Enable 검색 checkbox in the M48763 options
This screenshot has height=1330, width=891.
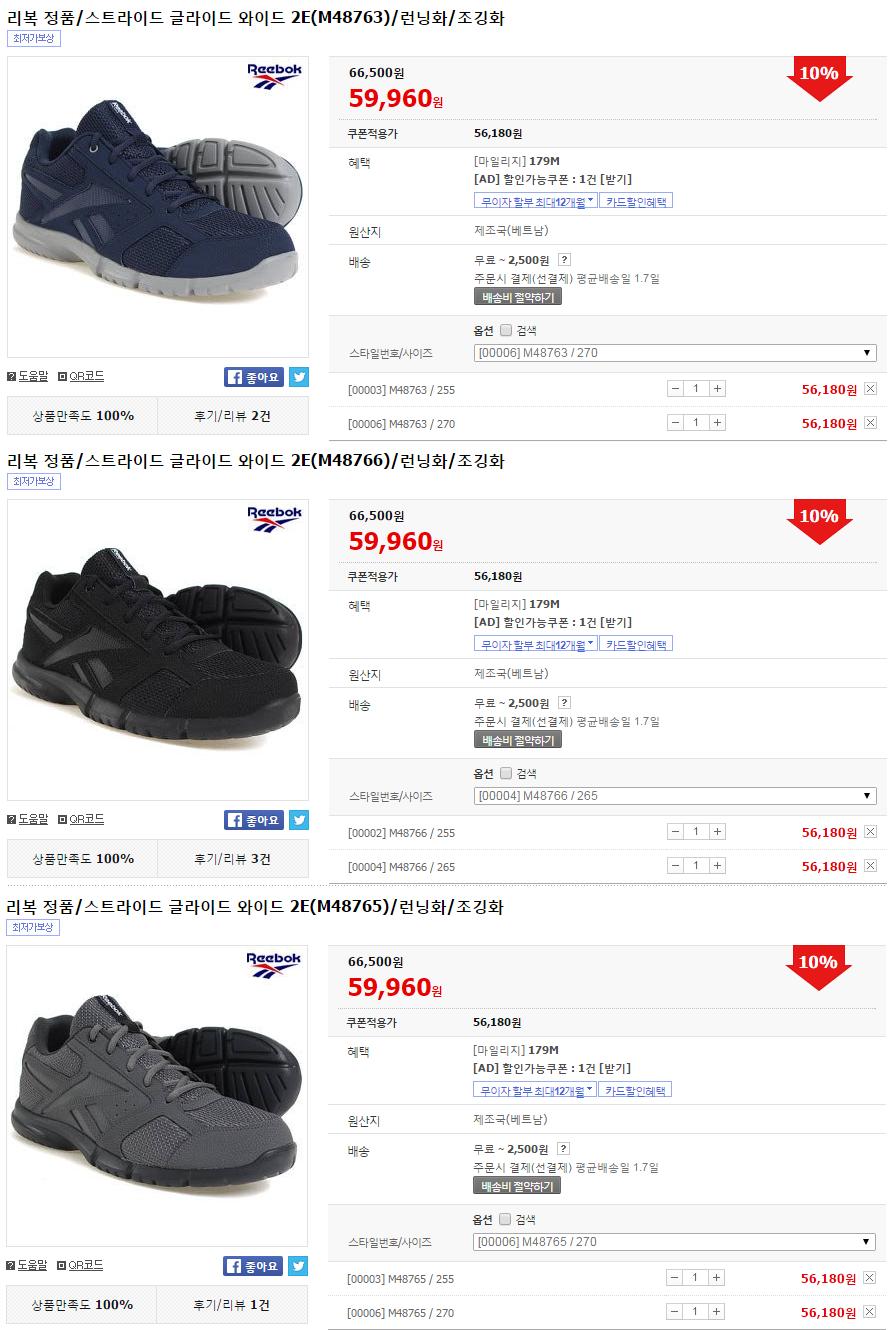[x=506, y=330]
